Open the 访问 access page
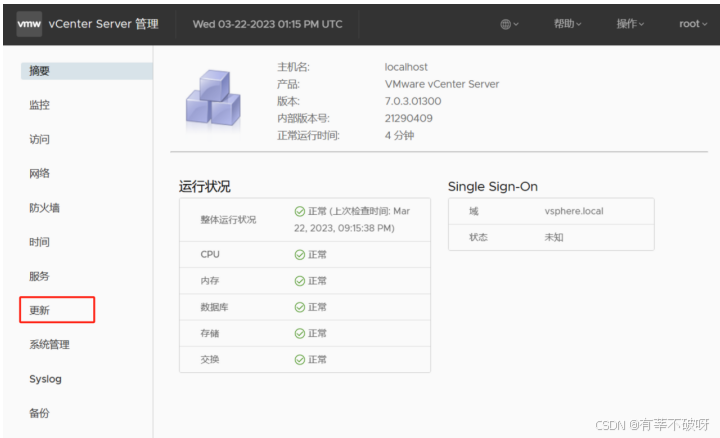The image size is (720, 438). point(39,139)
